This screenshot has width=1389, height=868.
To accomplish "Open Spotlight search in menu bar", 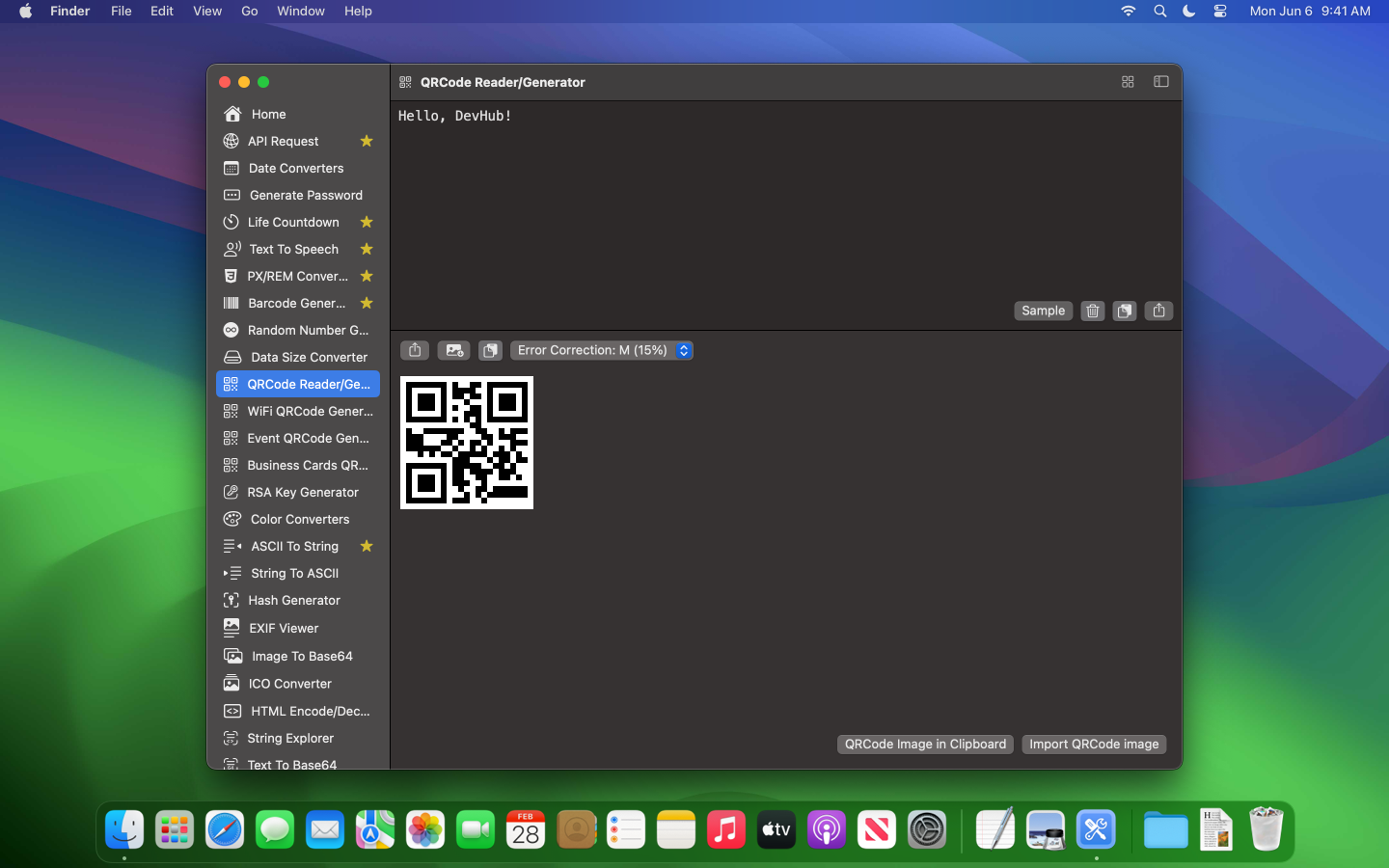I will pyautogui.click(x=1160, y=11).
